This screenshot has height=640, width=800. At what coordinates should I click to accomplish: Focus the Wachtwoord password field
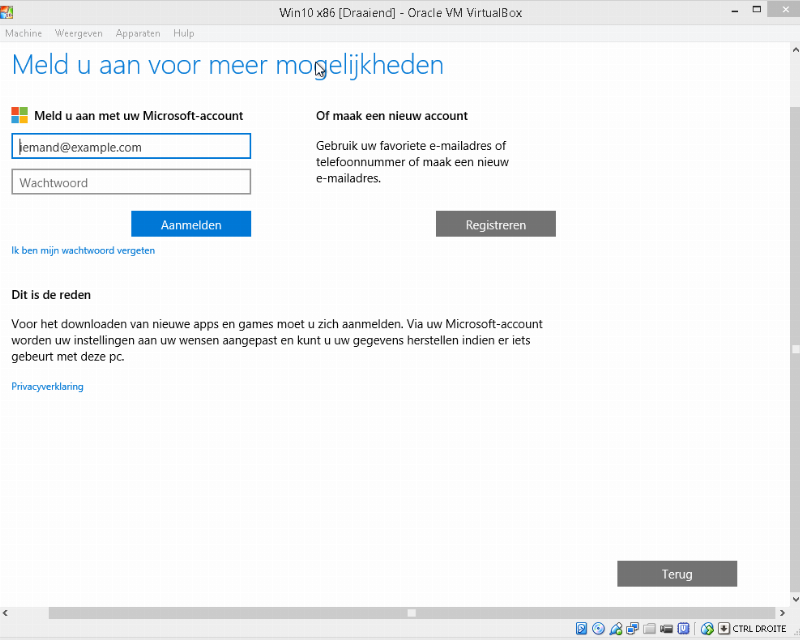(131, 182)
